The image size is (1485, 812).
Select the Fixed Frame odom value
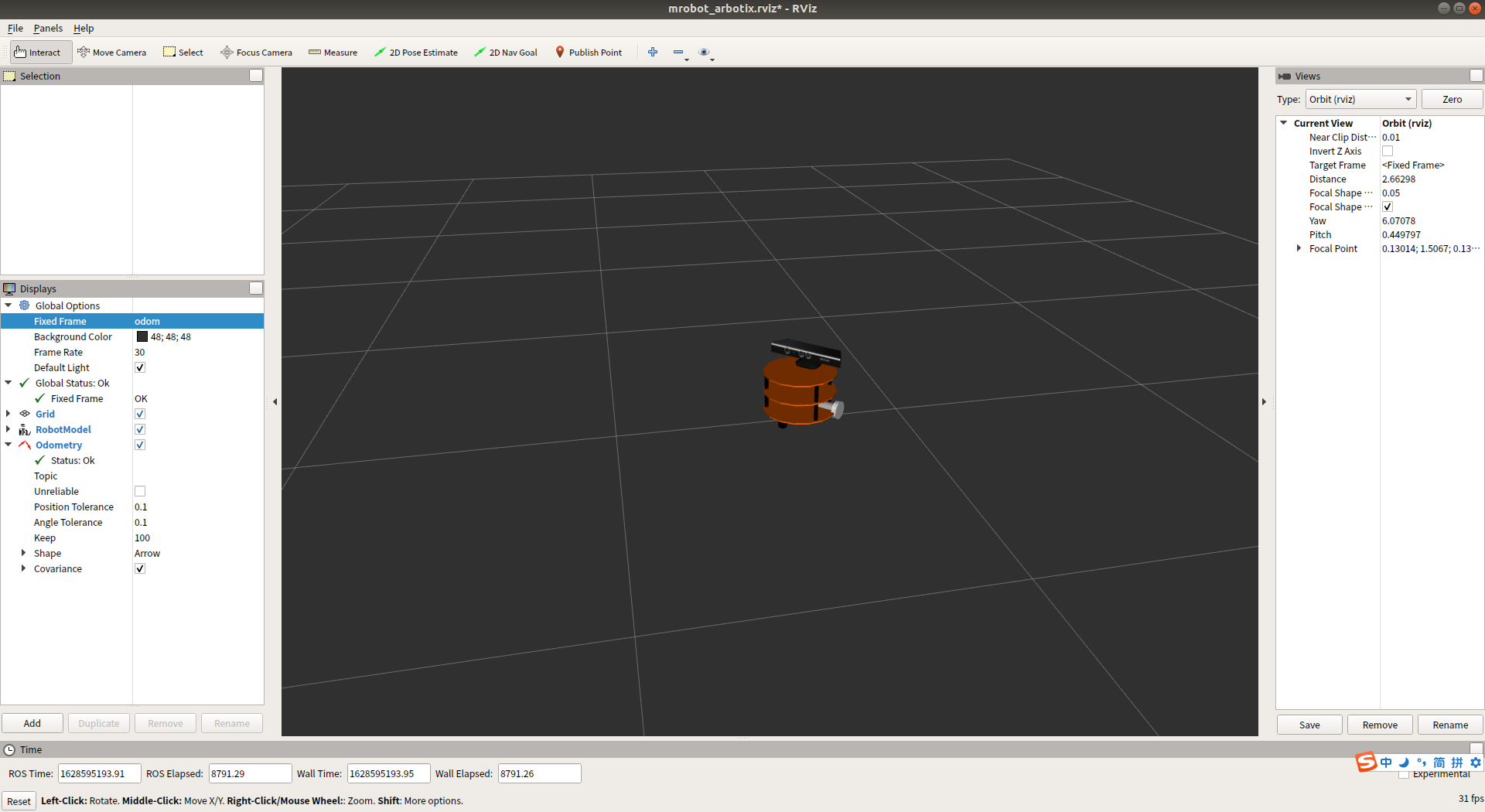(198, 321)
